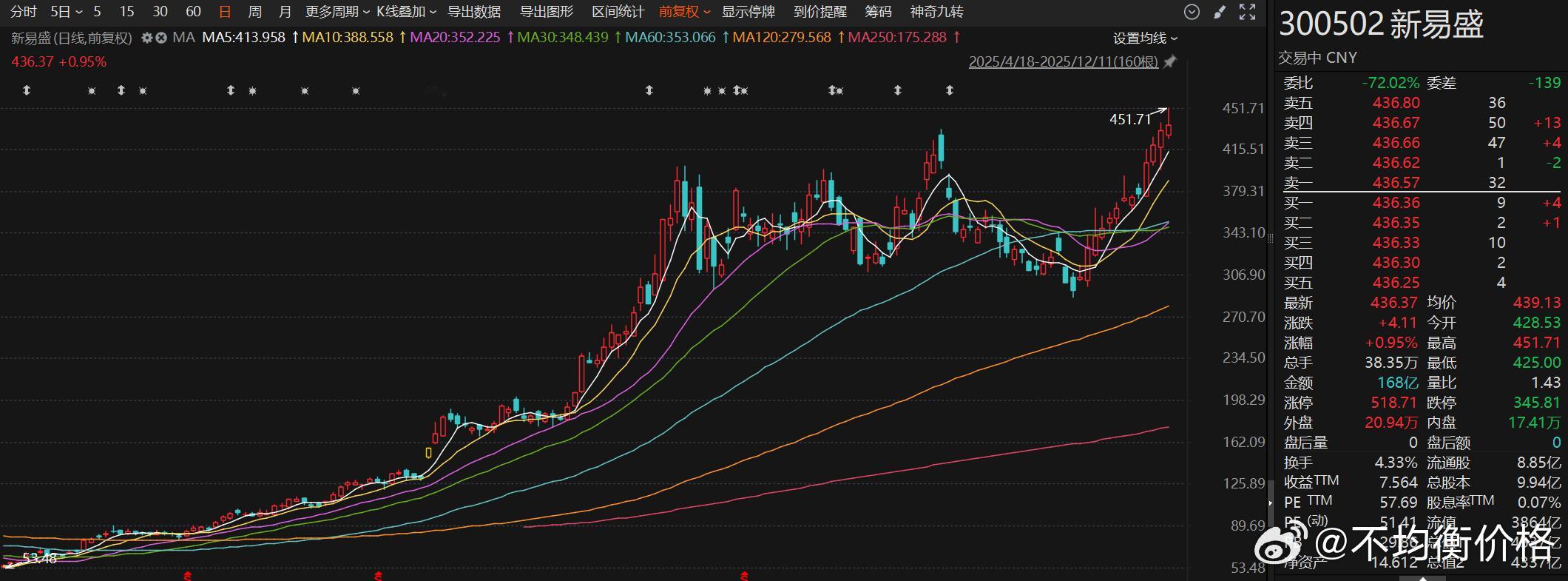The image size is (1568, 581).
Task: Pin the date range with the pushpin icon
Action: click(x=1169, y=62)
